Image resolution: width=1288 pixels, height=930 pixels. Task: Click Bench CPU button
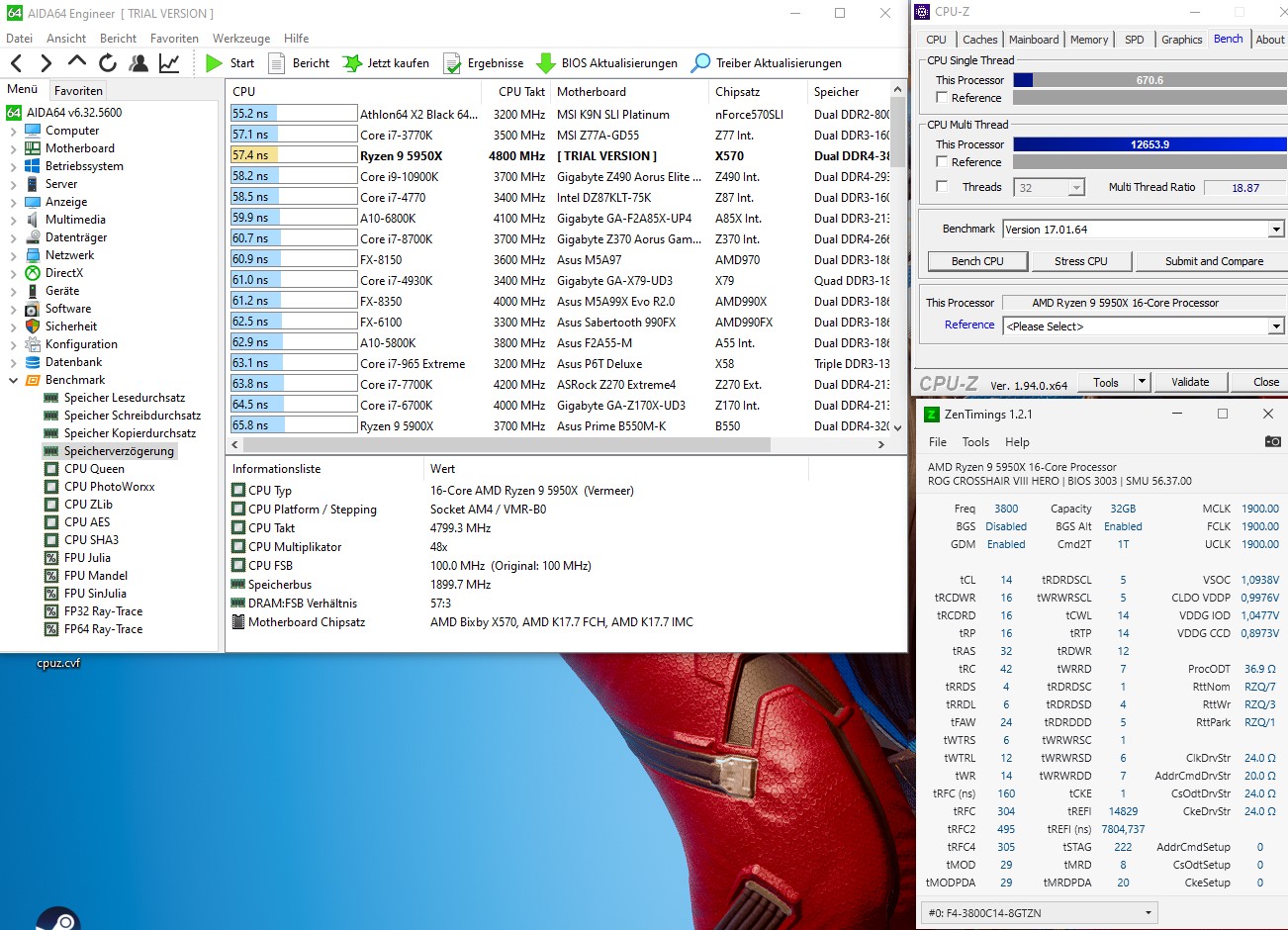[x=977, y=261]
